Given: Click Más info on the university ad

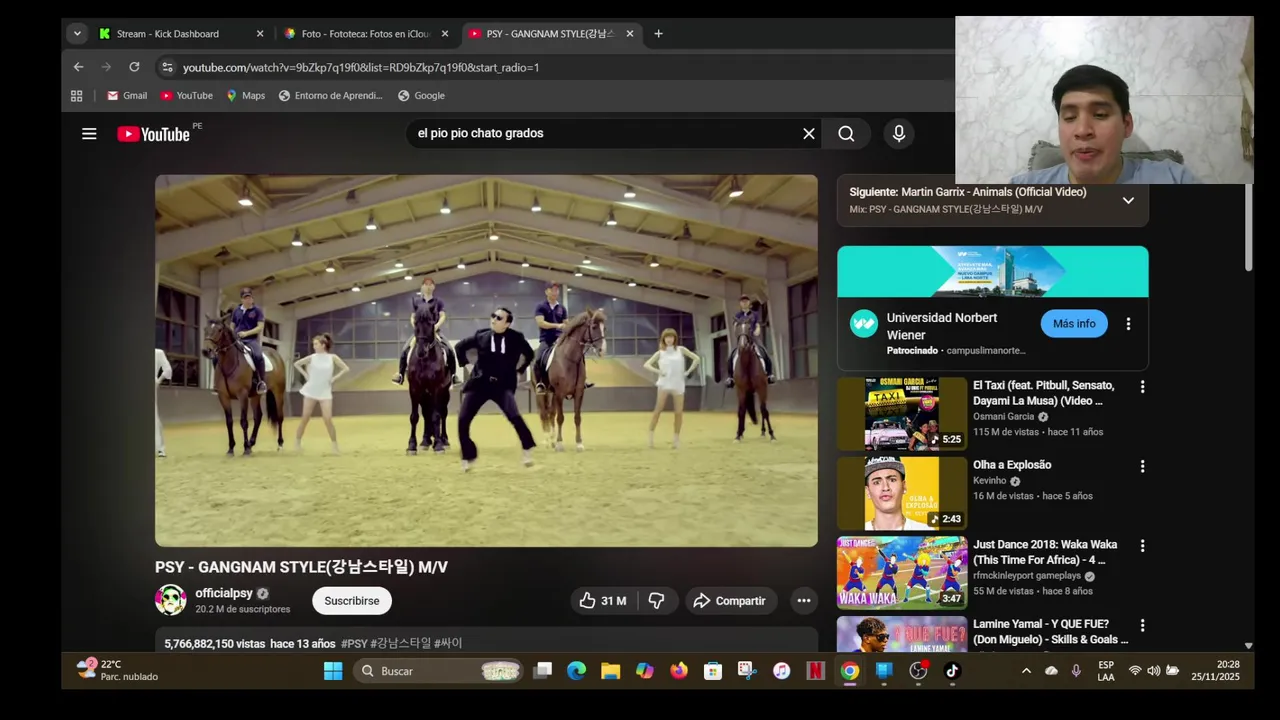Looking at the screenshot, I should coord(1074,324).
